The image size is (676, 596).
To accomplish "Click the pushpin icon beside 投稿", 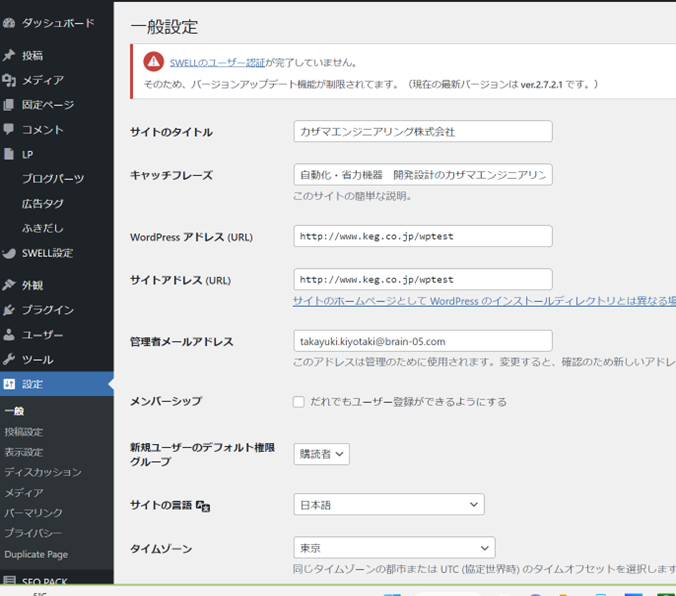I will (10, 56).
